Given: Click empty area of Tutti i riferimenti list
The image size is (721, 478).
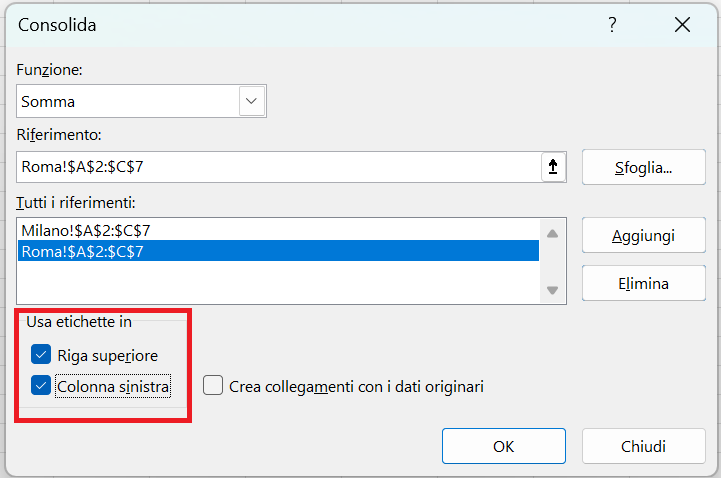Looking at the screenshot, I should pos(278,282).
